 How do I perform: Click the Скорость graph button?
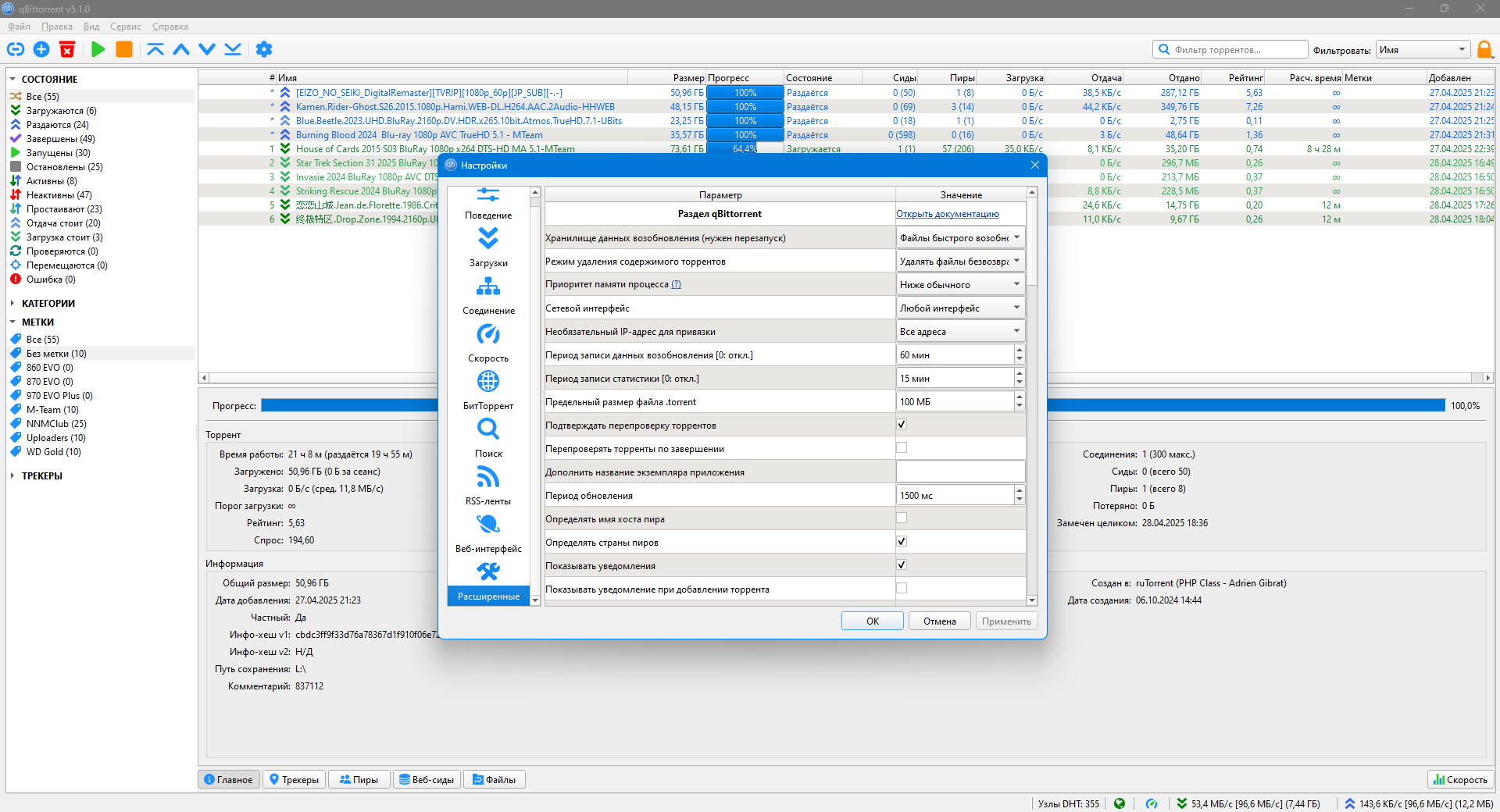1460,780
